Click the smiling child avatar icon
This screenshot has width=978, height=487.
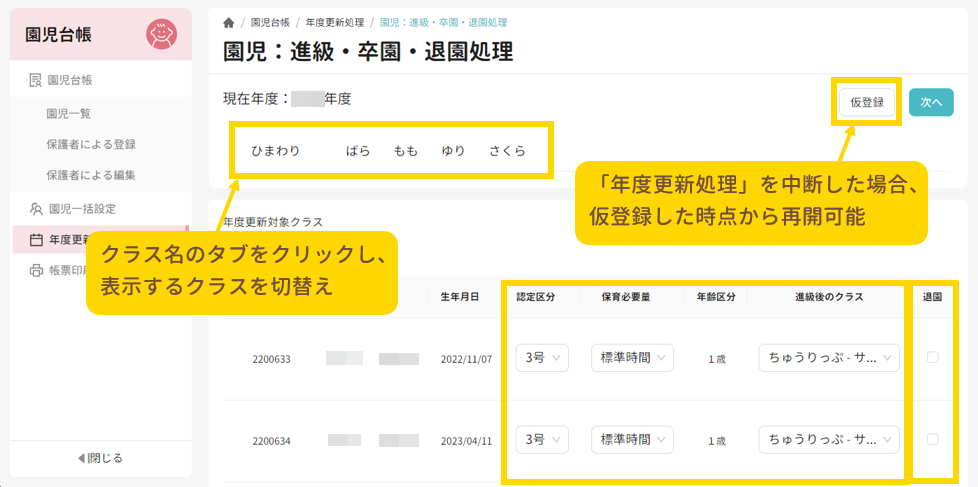(160, 34)
